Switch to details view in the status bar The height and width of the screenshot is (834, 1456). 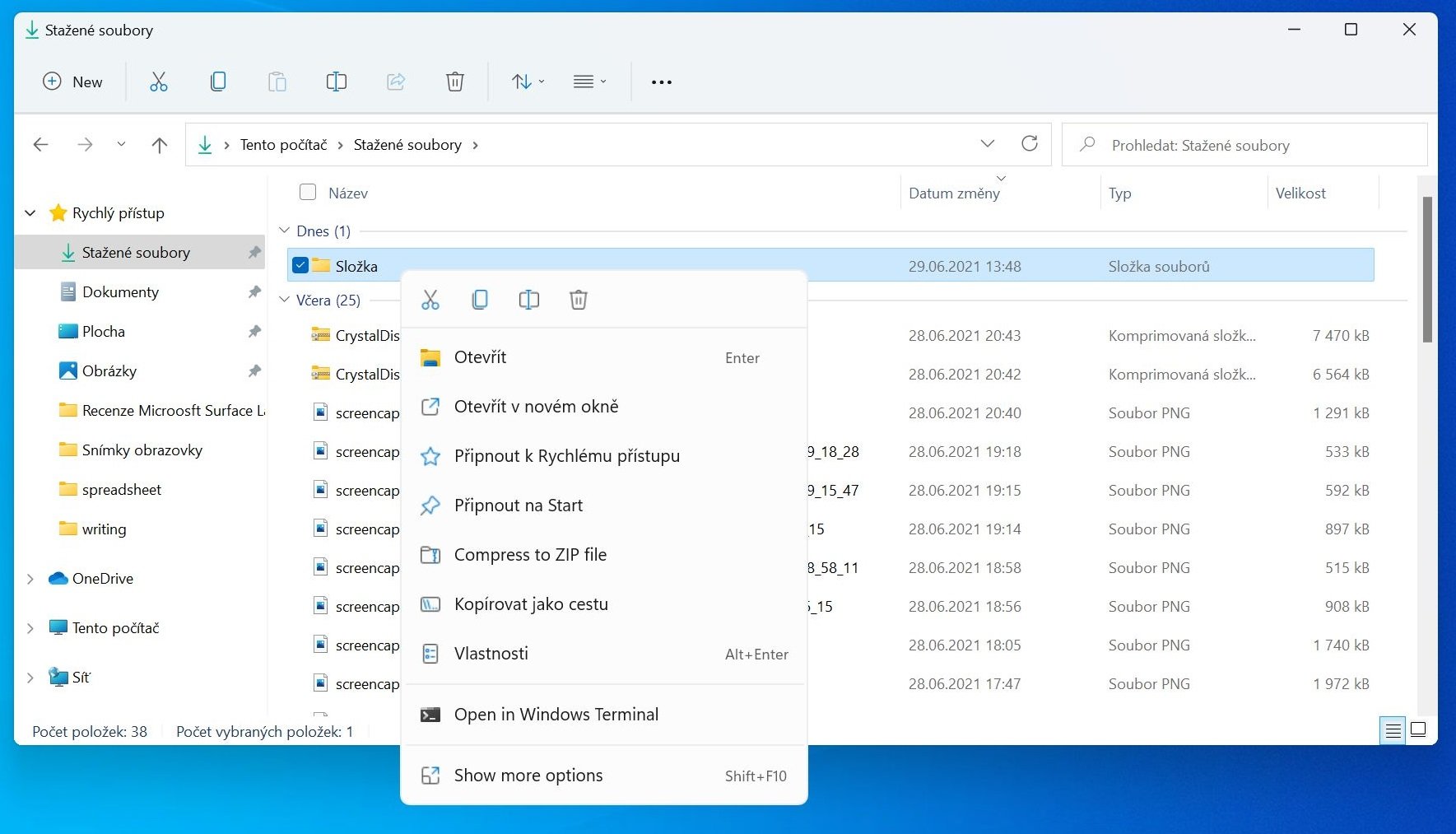(1393, 730)
